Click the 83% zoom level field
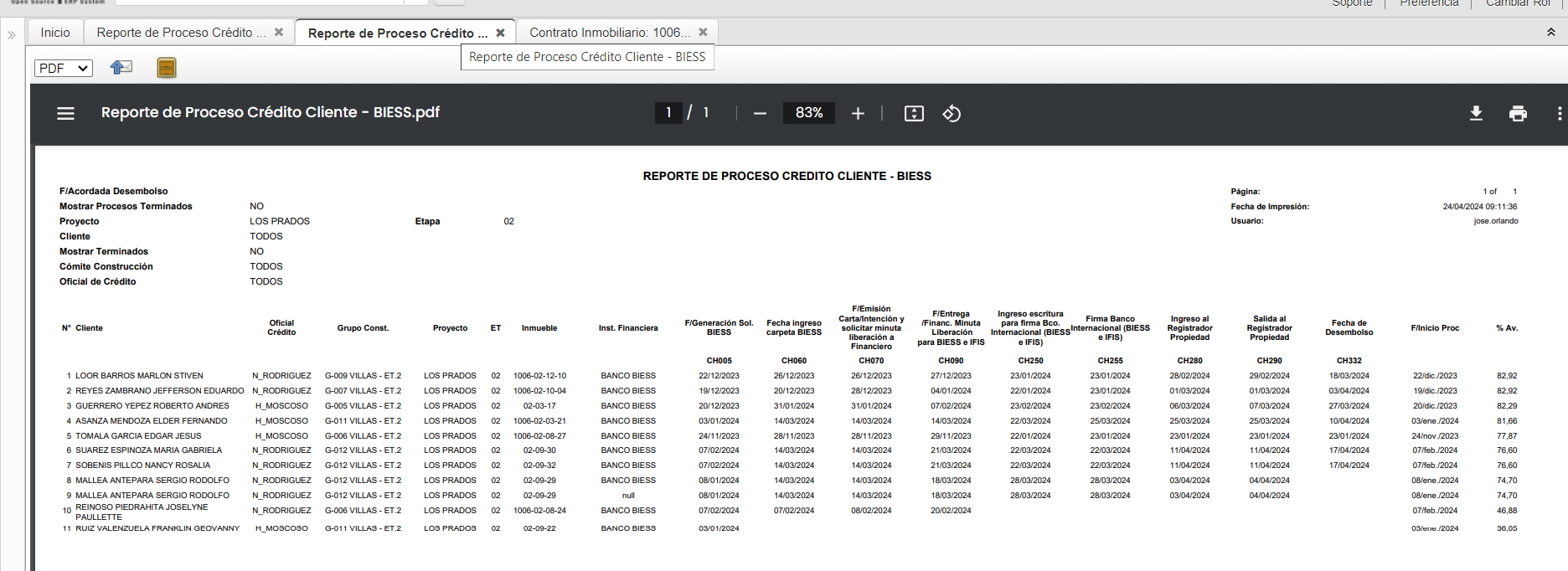The height and width of the screenshot is (571, 1568). 808,113
